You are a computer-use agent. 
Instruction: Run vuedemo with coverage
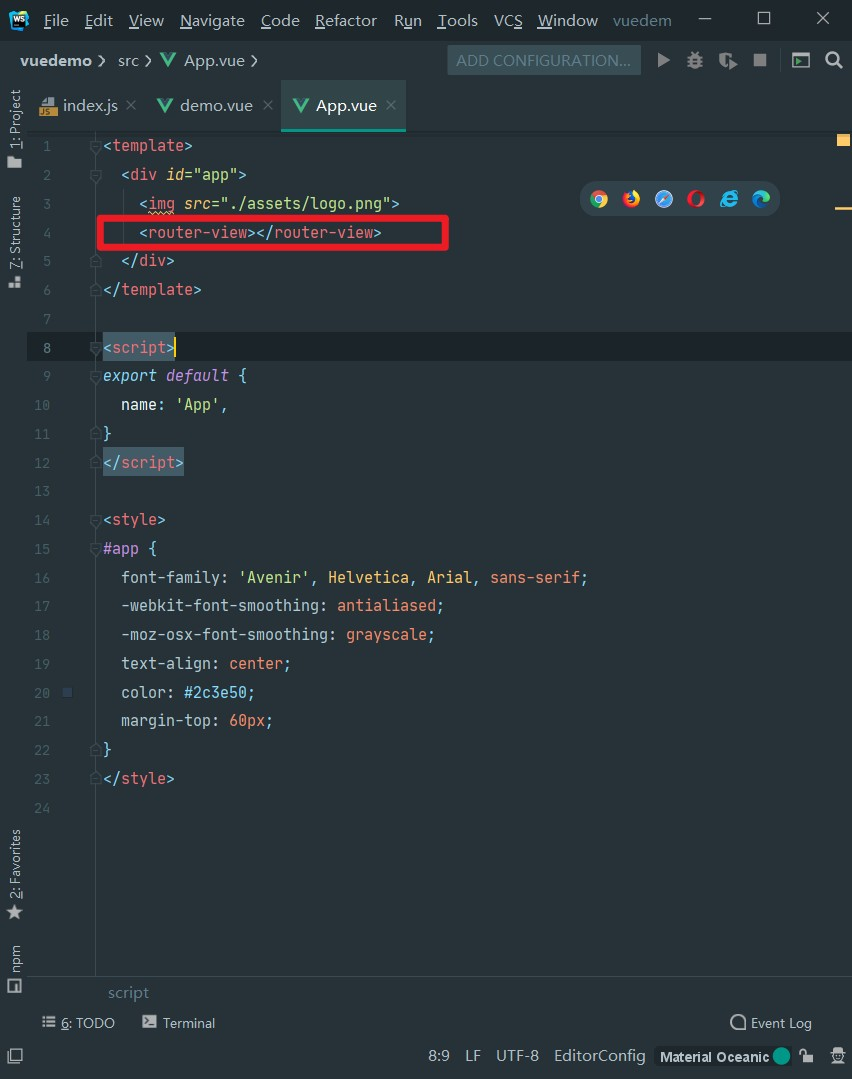[726, 60]
